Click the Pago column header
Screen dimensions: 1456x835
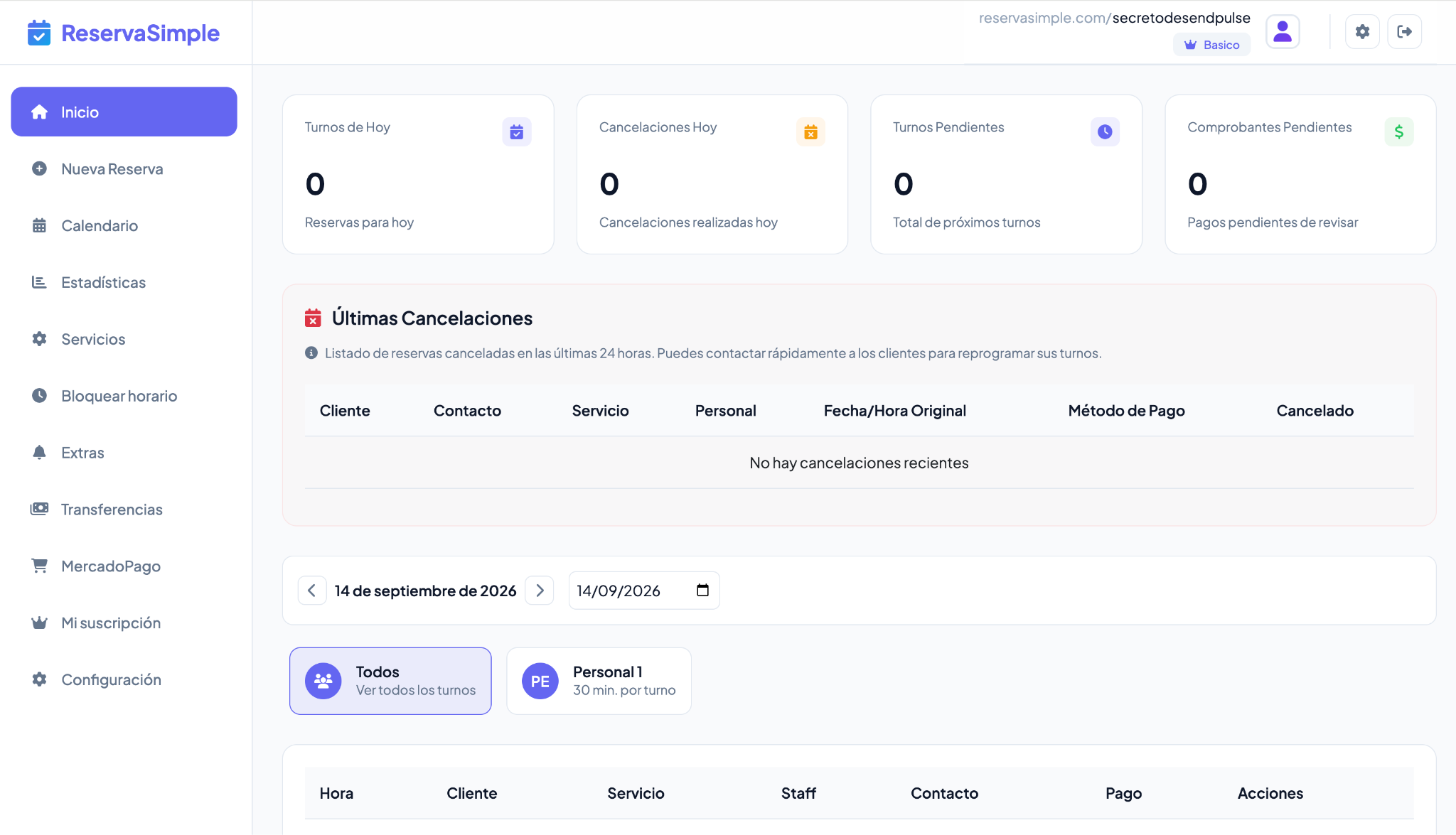click(1123, 793)
